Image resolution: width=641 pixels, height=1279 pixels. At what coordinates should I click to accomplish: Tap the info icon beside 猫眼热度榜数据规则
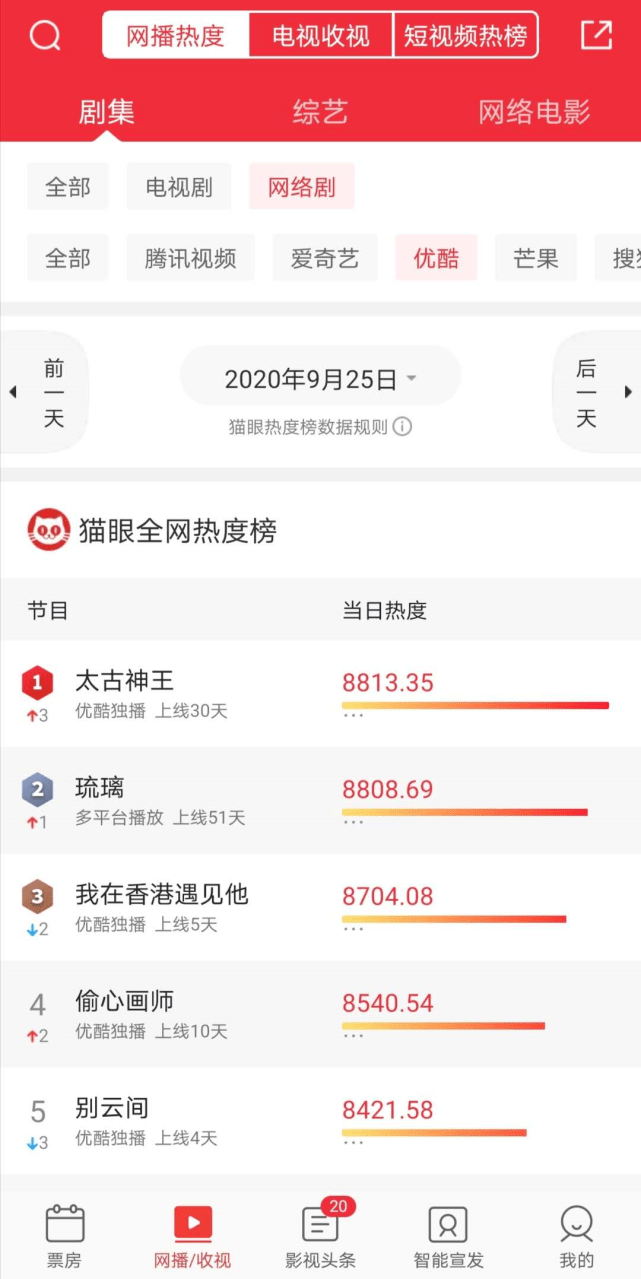coord(402,427)
